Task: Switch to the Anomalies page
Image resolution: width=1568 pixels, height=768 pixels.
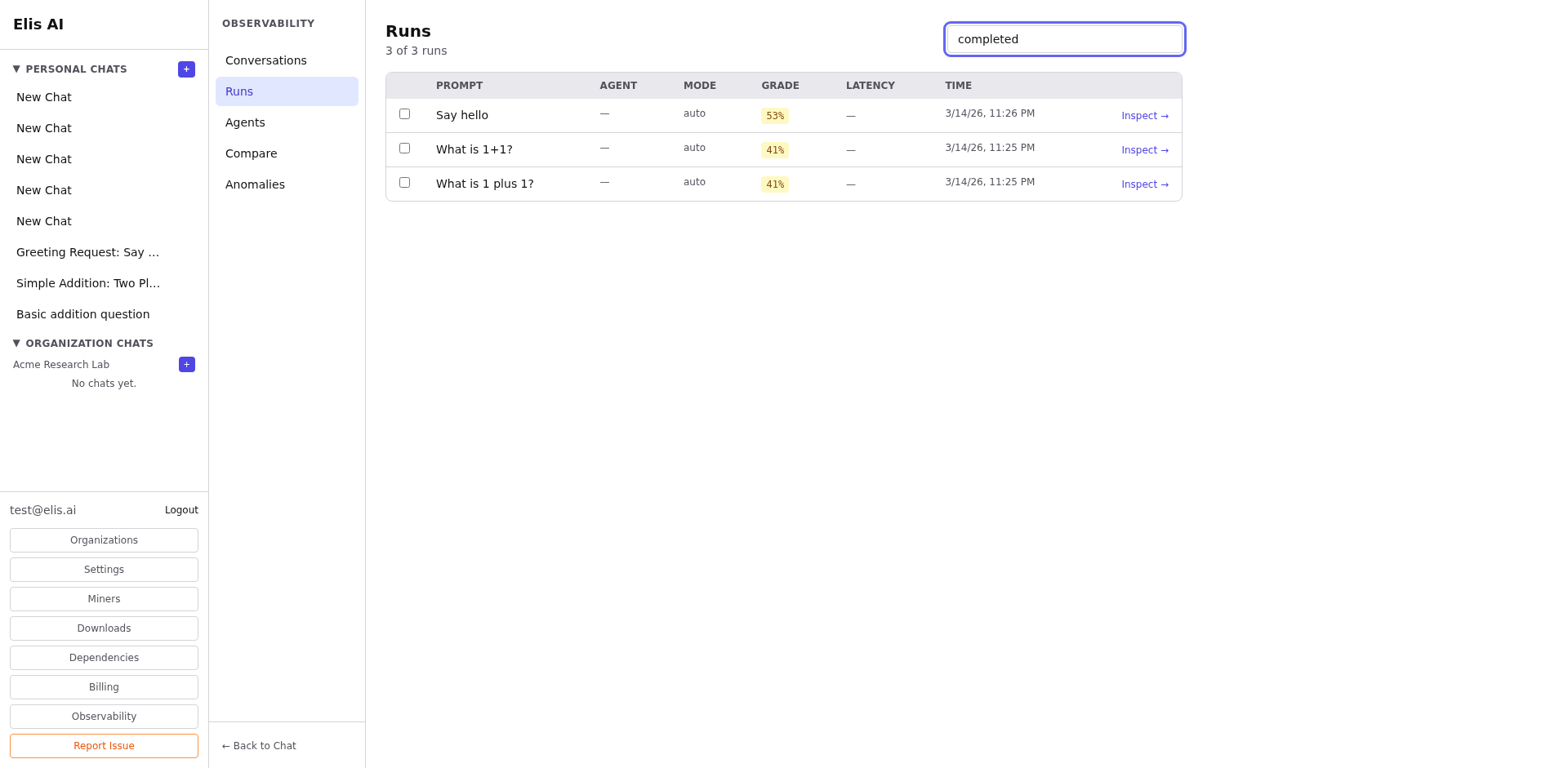Action: pos(255,184)
